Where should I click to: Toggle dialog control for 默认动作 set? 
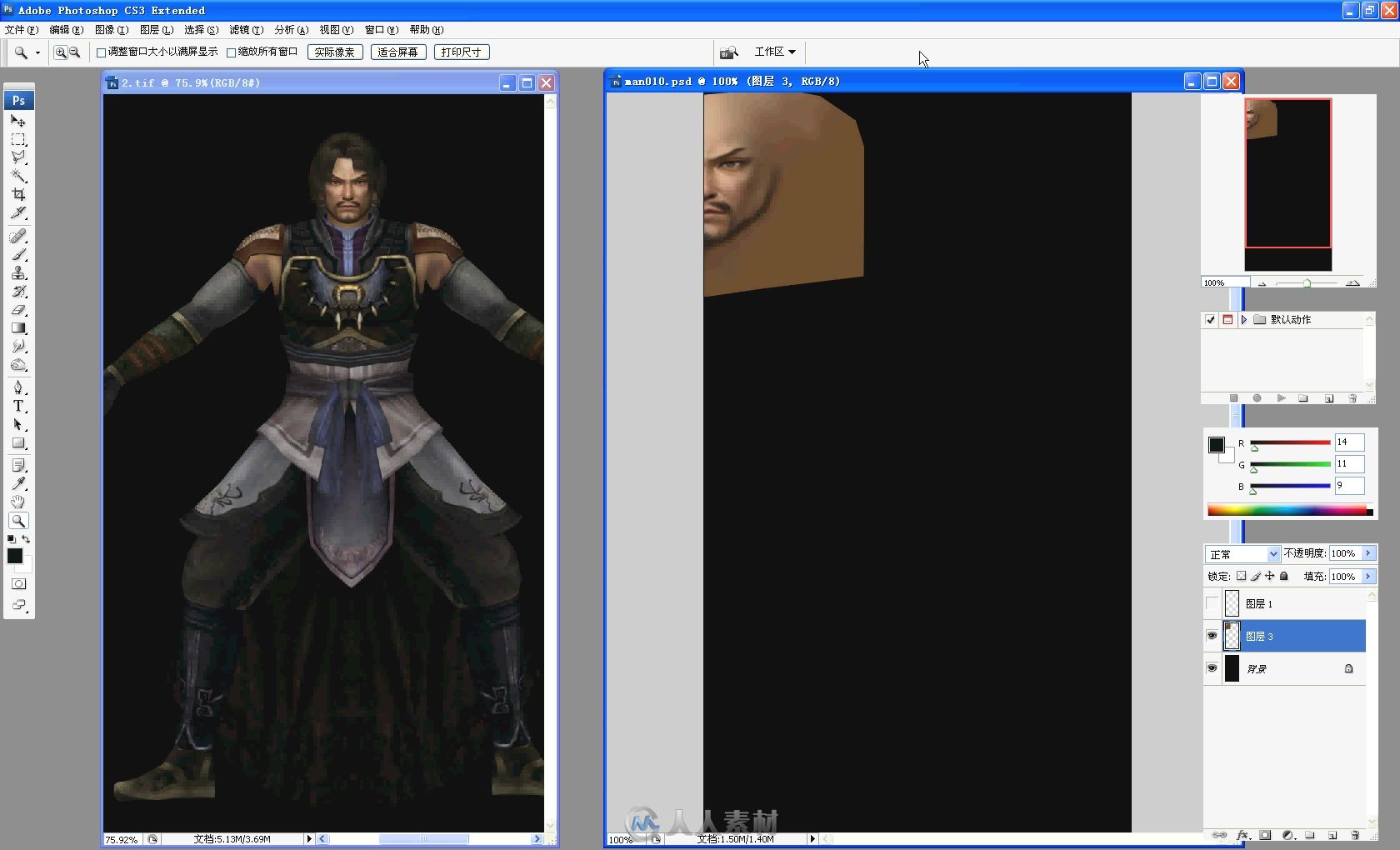(x=1227, y=320)
